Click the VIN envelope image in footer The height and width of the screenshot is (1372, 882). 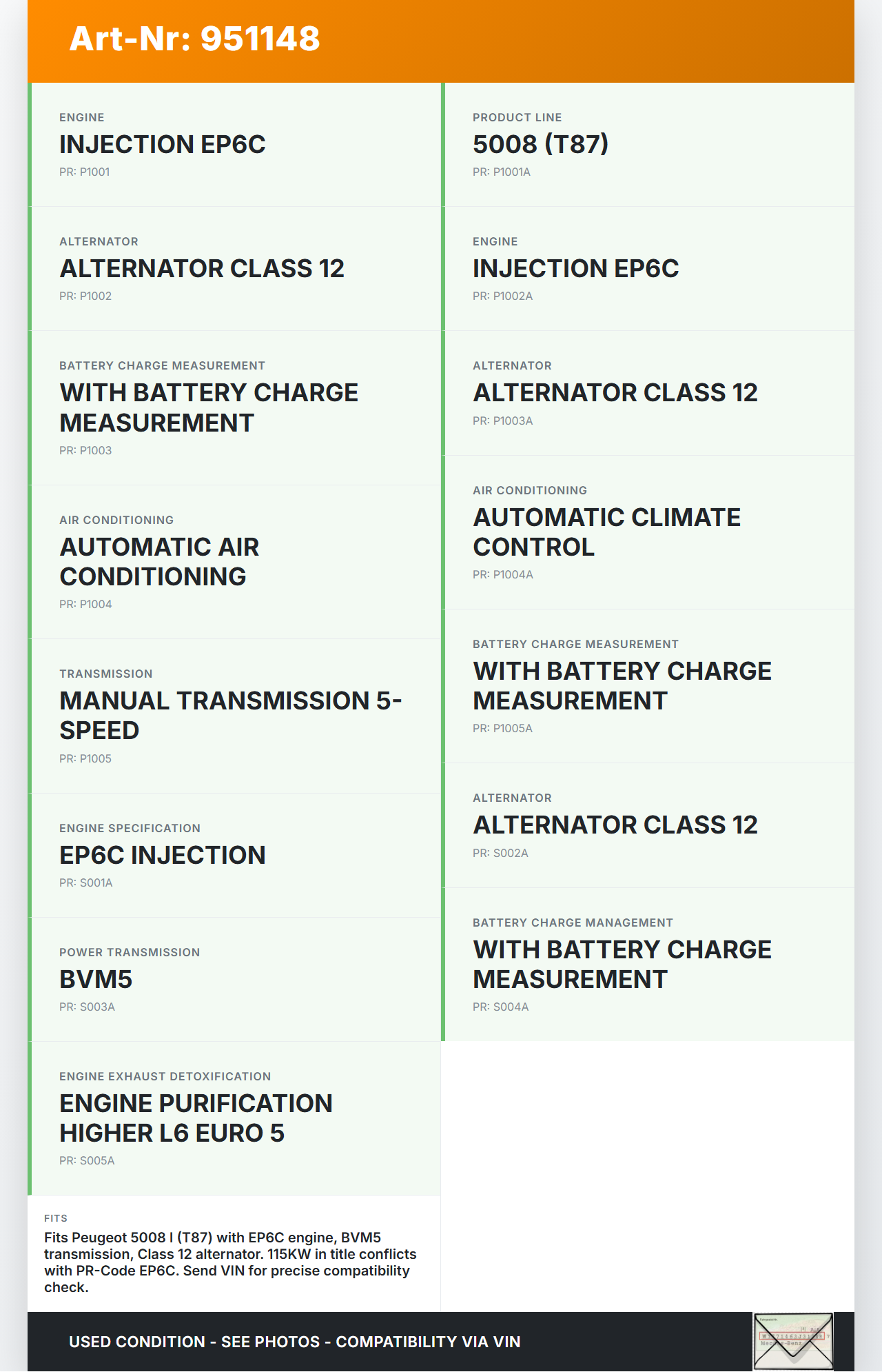[793, 1341]
